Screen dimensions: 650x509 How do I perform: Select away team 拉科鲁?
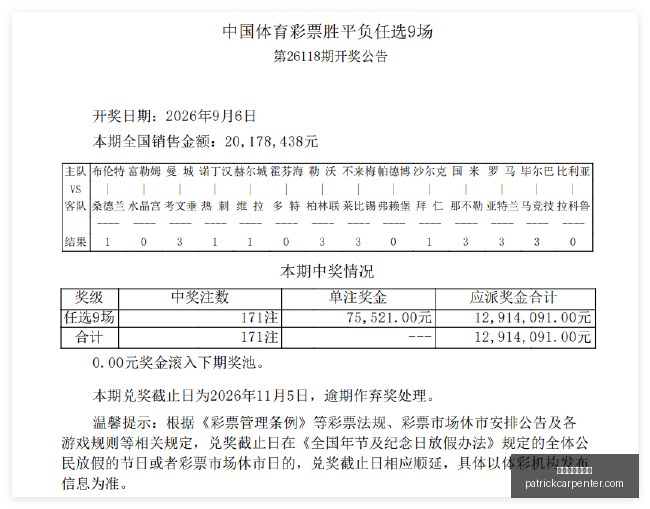tap(573, 206)
